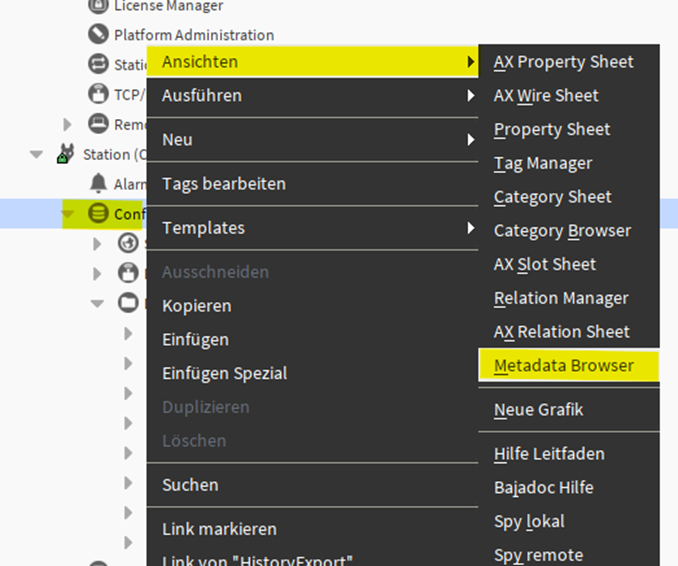Screen dimensions: 678x566
Task: Click Tags bearbeiten menu entry
Action: (224, 184)
